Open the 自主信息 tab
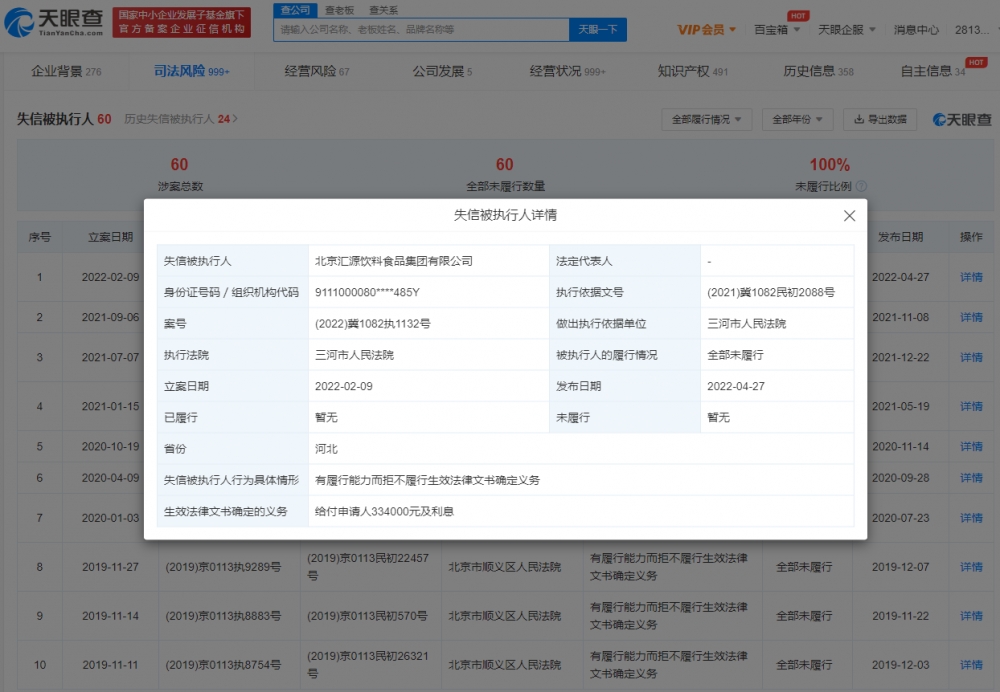The height and width of the screenshot is (692, 1000). click(933, 71)
